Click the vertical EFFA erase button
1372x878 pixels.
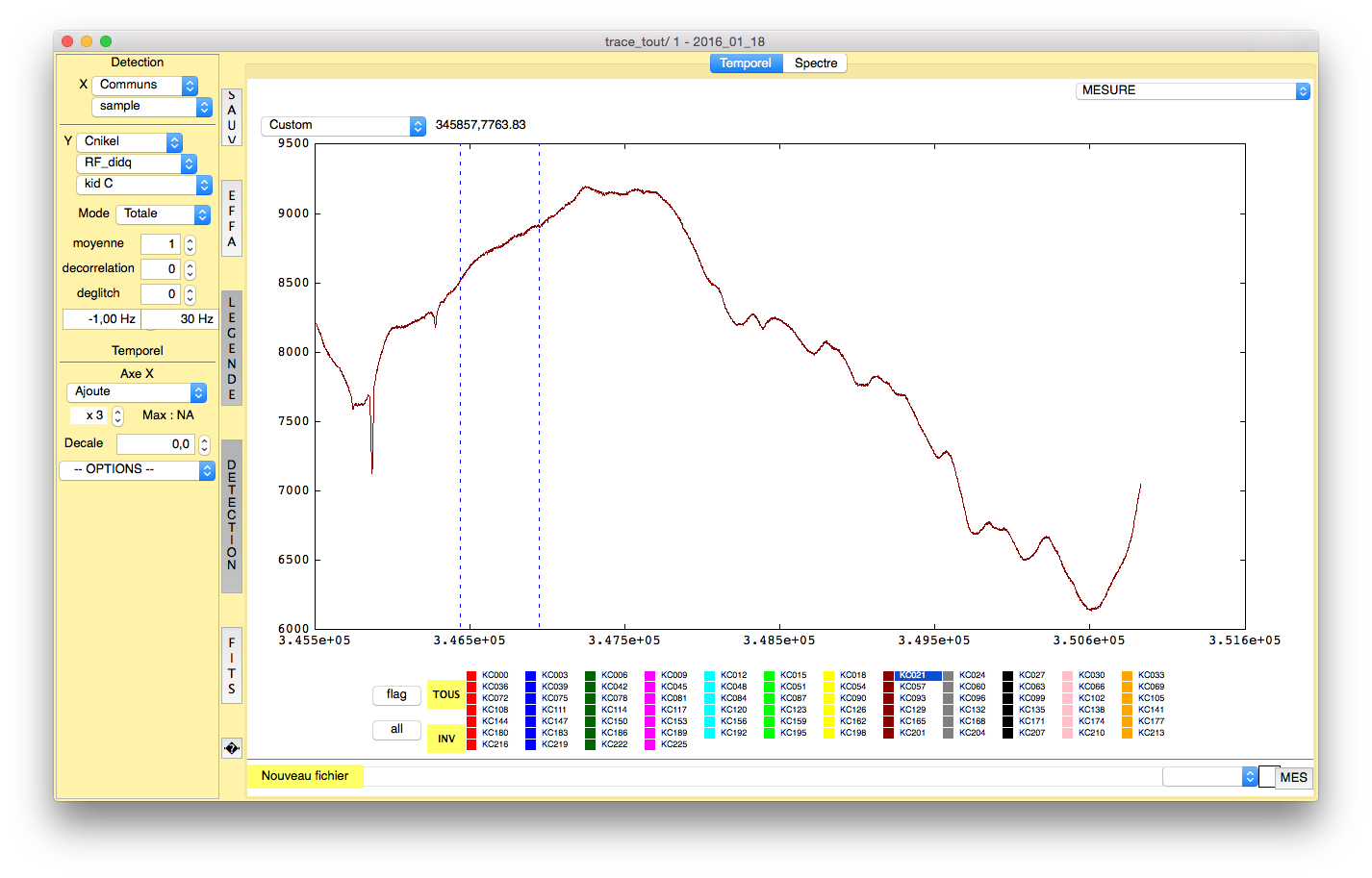pos(231,218)
